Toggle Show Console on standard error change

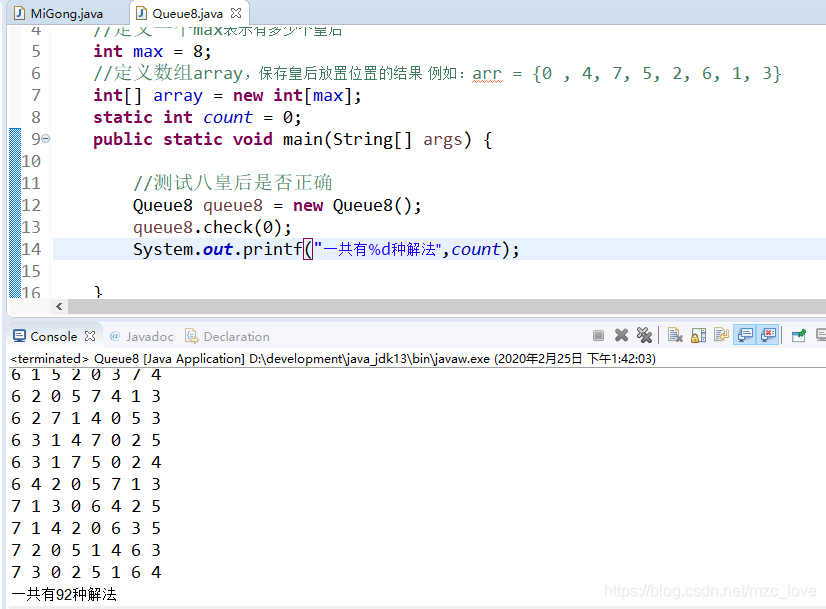pyautogui.click(x=769, y=335)
